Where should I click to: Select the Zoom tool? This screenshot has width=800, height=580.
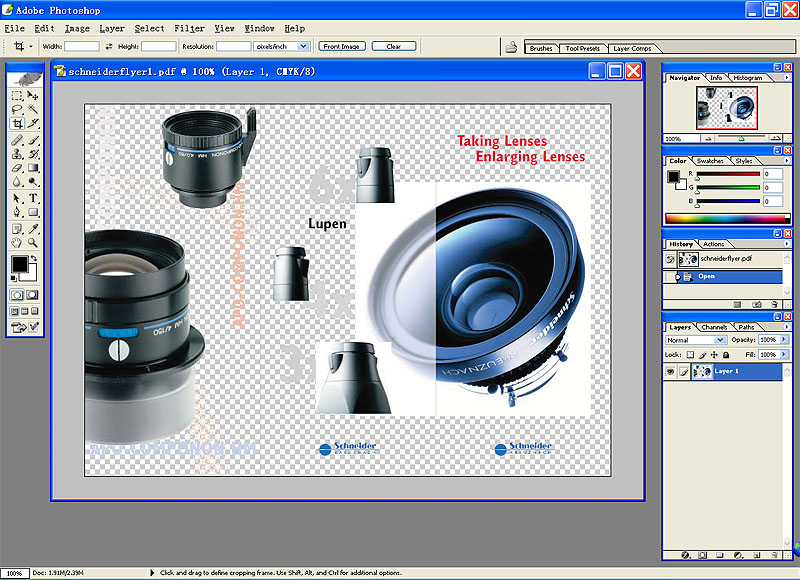pos(33,243)
